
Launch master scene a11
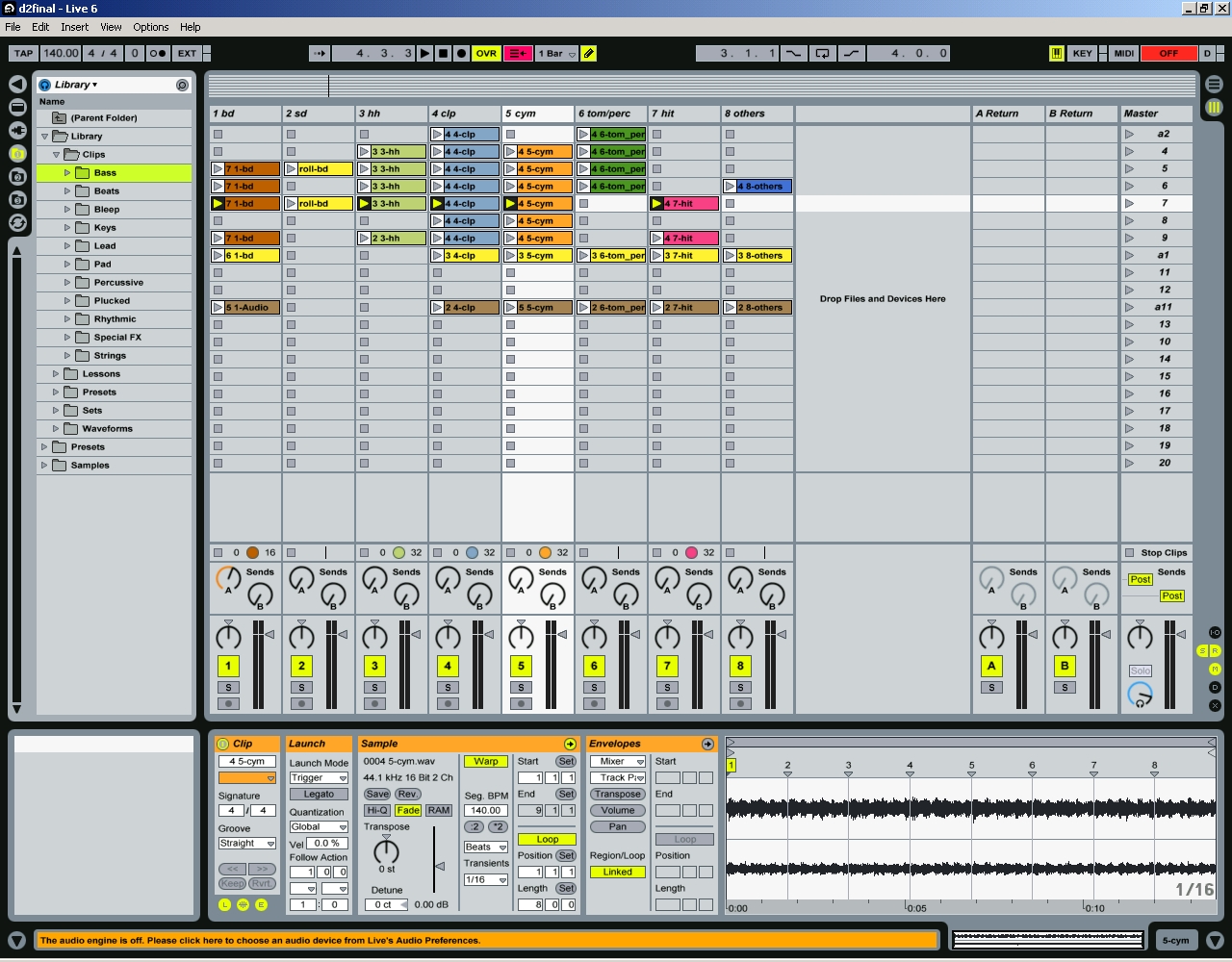pyautogui.click(x=1129, y=307)
